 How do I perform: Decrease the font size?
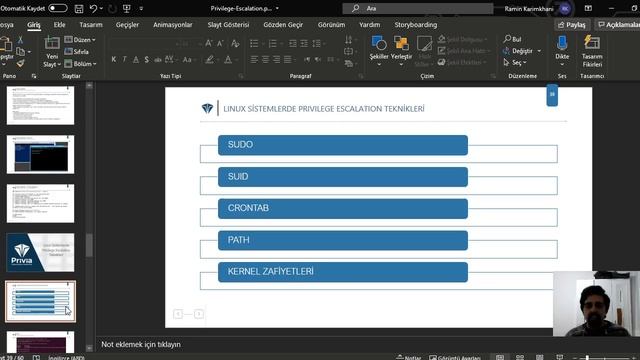click(x=220, y=43)
